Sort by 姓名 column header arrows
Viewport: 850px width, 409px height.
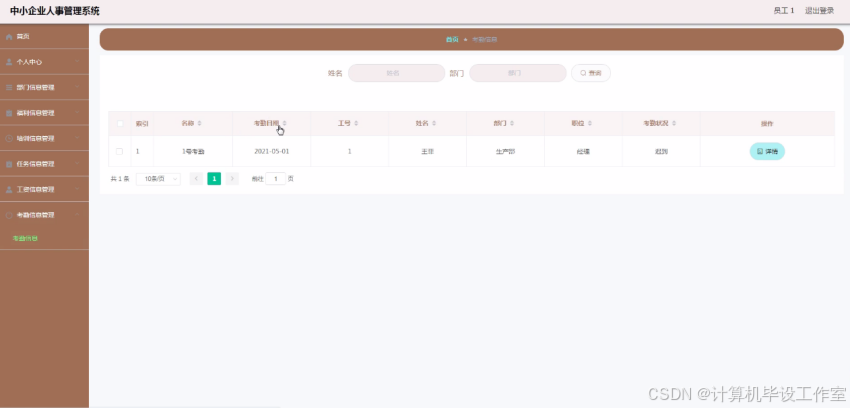434,124
